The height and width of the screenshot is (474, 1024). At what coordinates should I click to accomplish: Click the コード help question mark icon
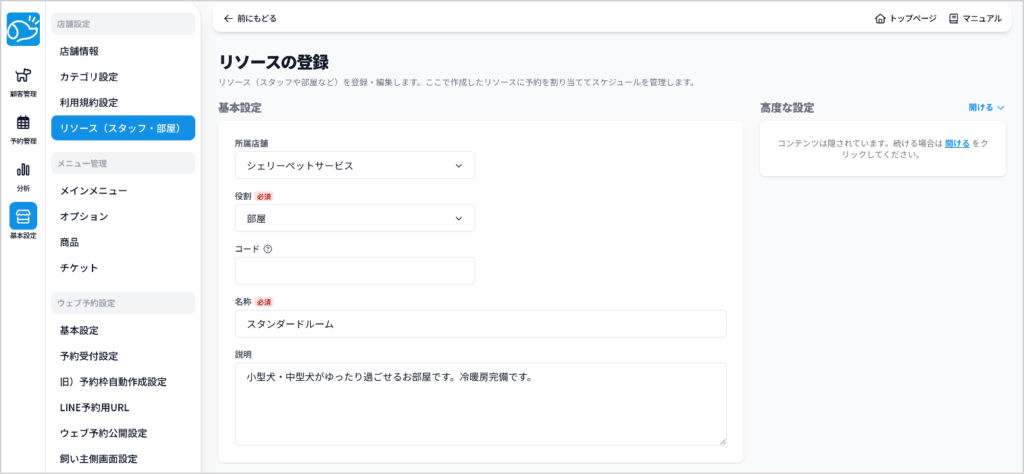point(268,249)
